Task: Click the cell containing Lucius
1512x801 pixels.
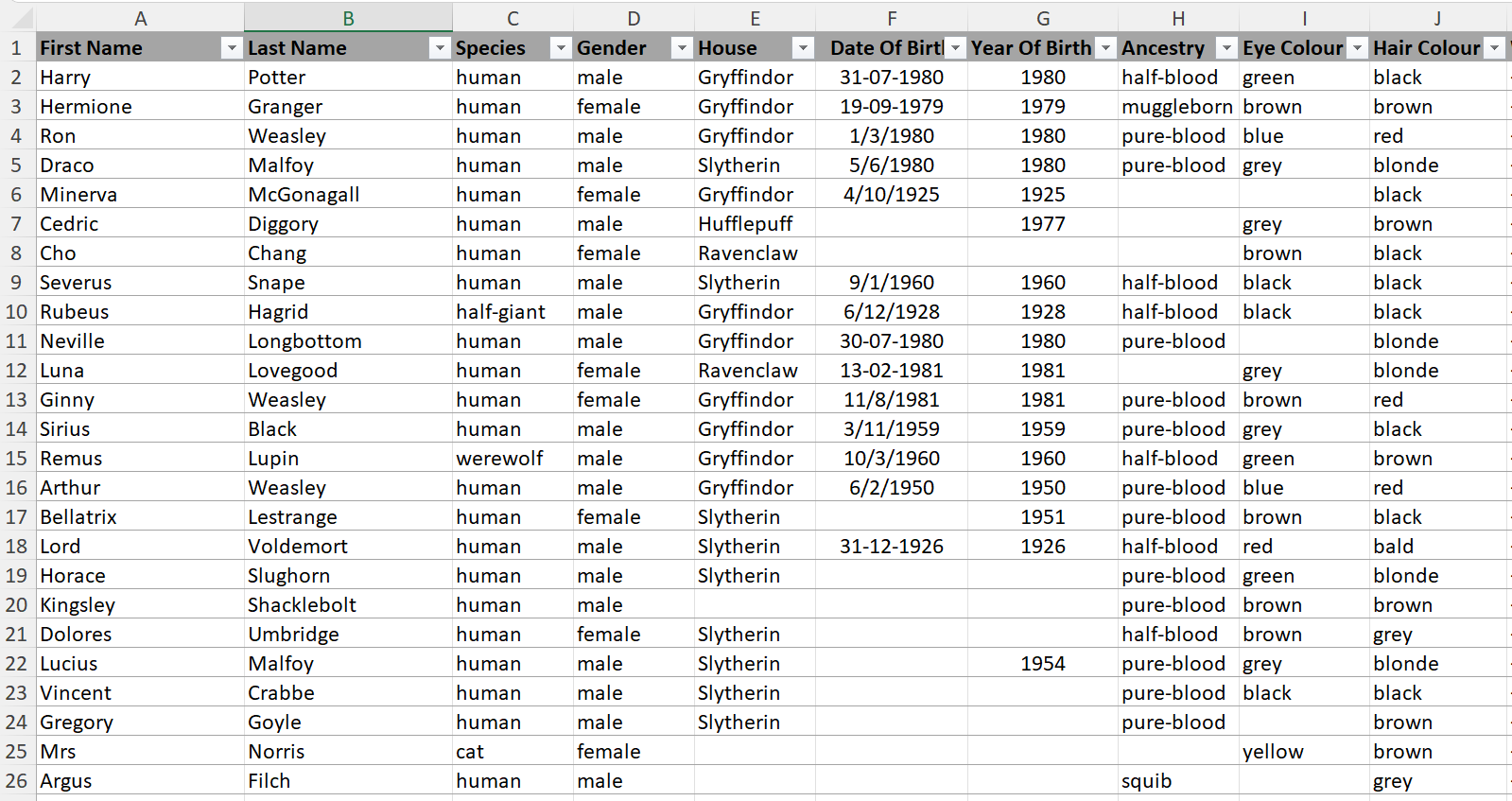Action: point(140,664)
